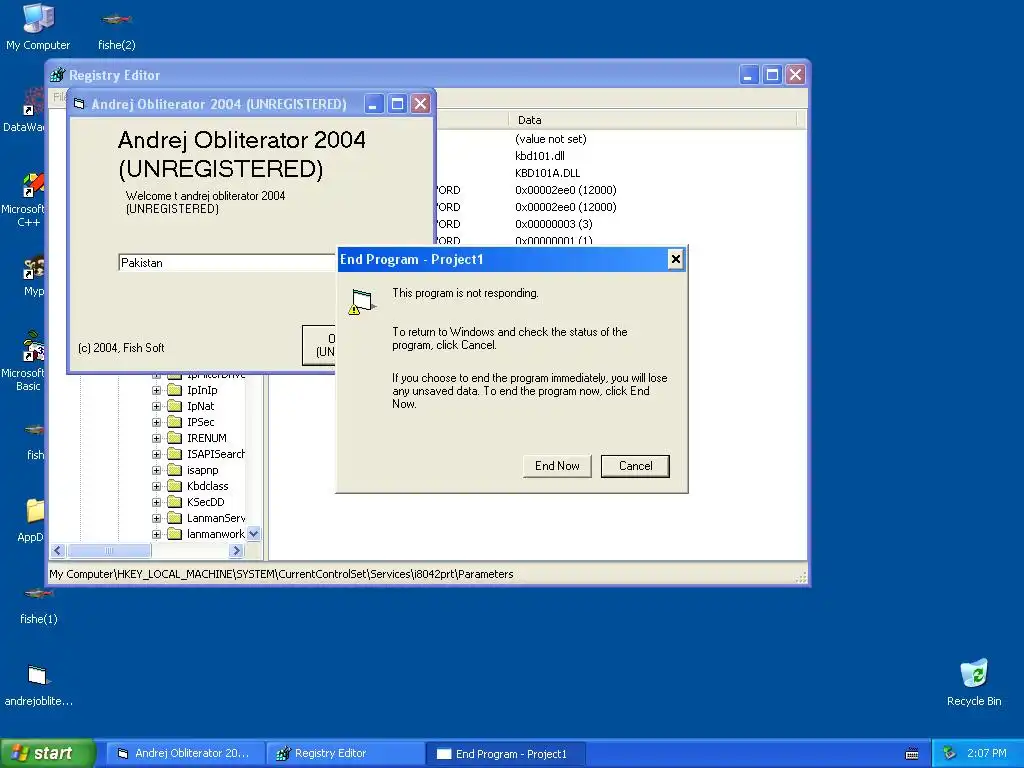Click the Pakistan text field
The image size is (1024, 768).
click(227, 263)
